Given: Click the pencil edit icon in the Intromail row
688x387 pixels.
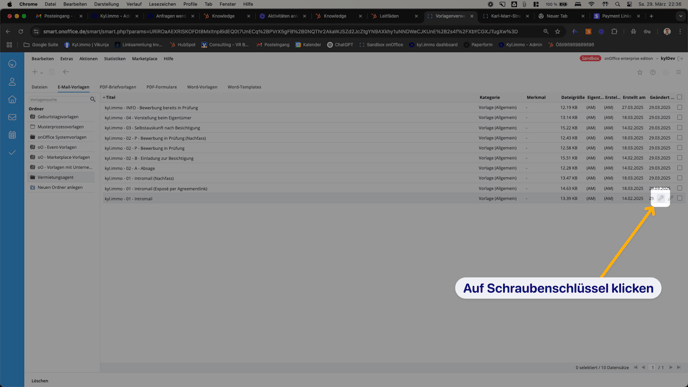Looking at the screenshot, I should [670, 198].
